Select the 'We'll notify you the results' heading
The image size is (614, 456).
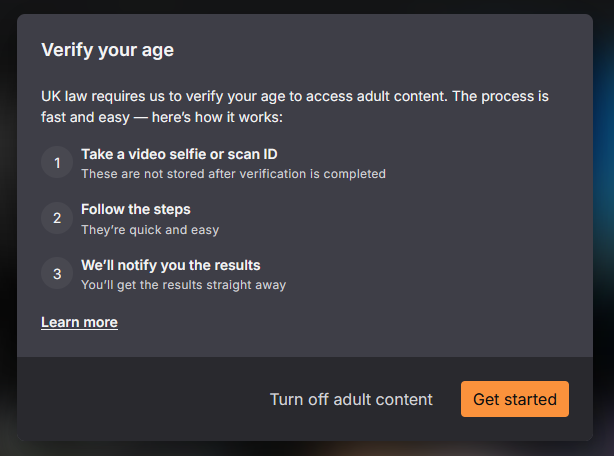tap(171, 265)
